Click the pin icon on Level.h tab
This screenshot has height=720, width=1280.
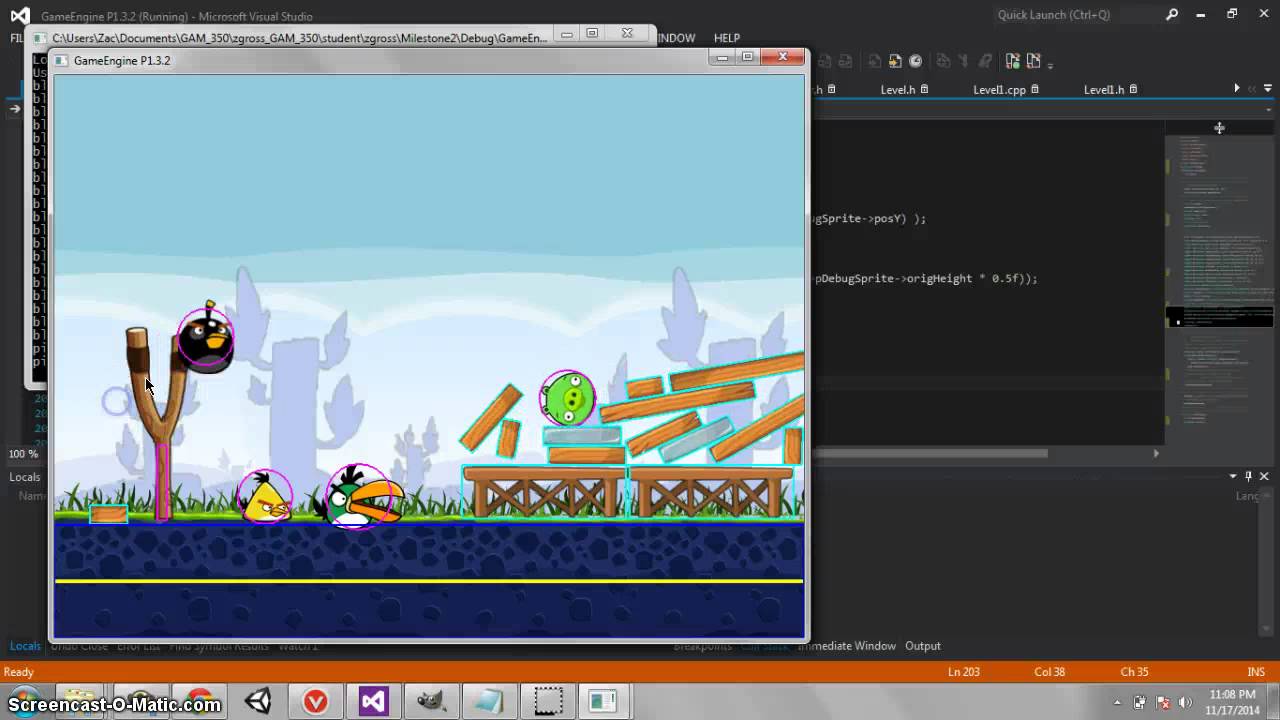pos(924,90)
